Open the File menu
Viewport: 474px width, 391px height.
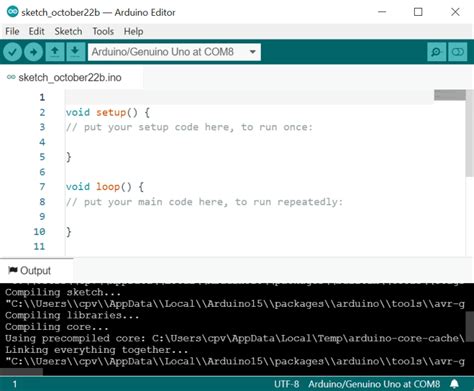click(x=12, y=31)
